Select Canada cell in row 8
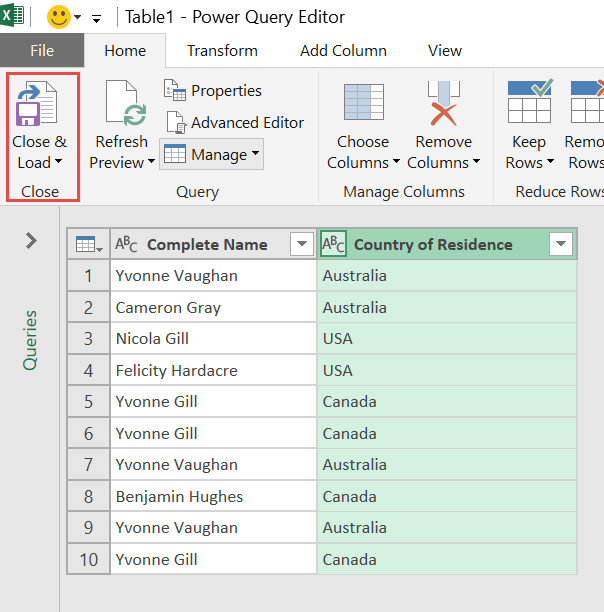The width and height of the screenshot is (604, 612). pyautogui.click(x=447, y=496)
